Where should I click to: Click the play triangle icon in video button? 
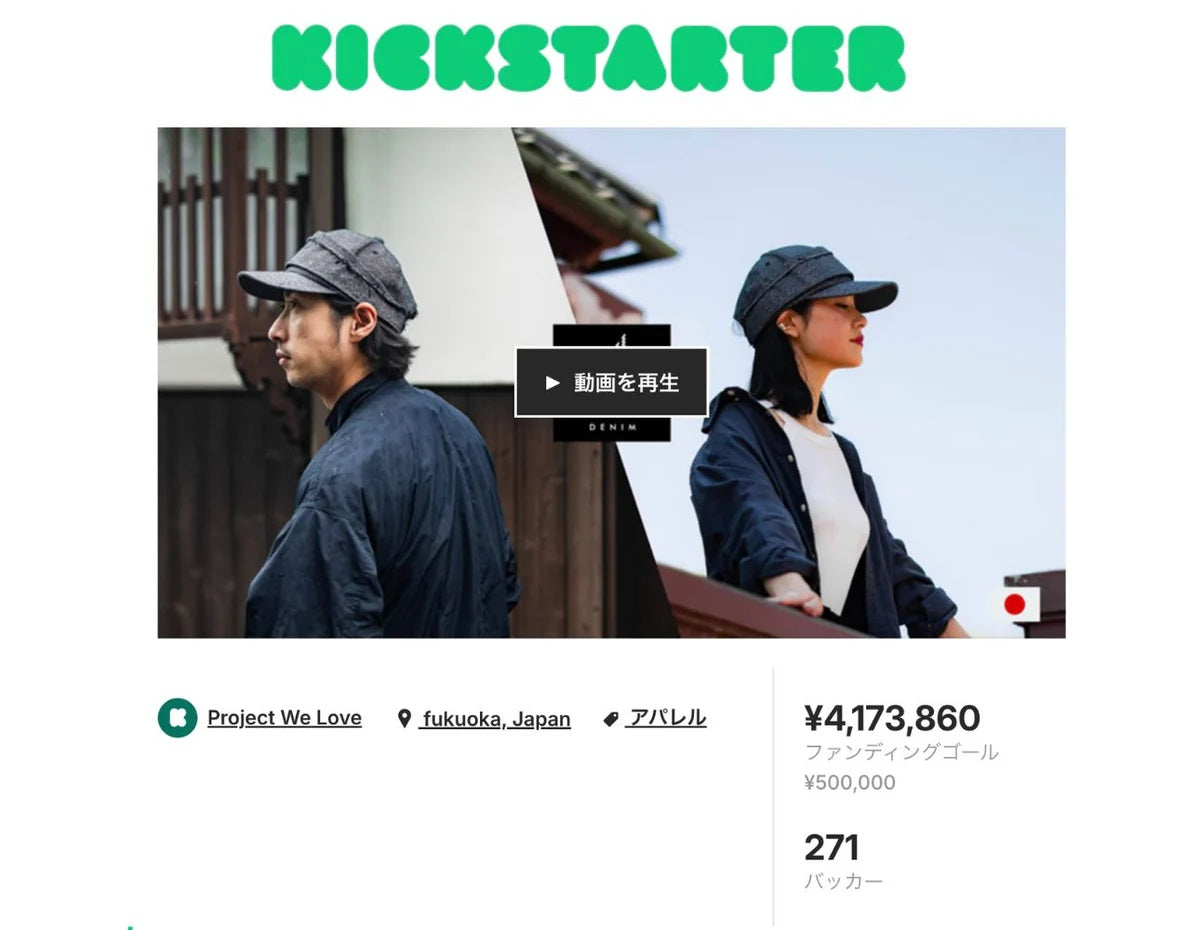552,383
